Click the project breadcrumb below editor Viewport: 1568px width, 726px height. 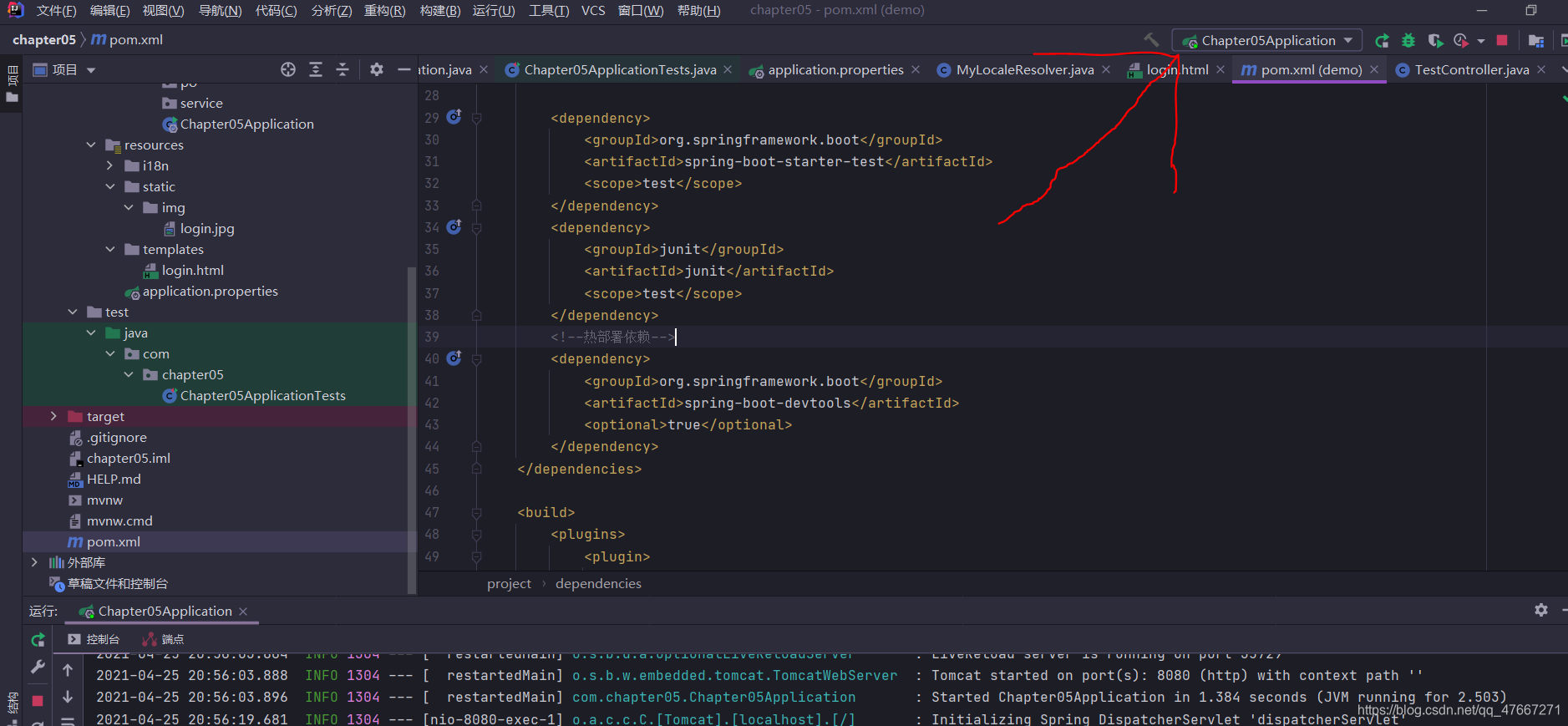pos(509,584)
